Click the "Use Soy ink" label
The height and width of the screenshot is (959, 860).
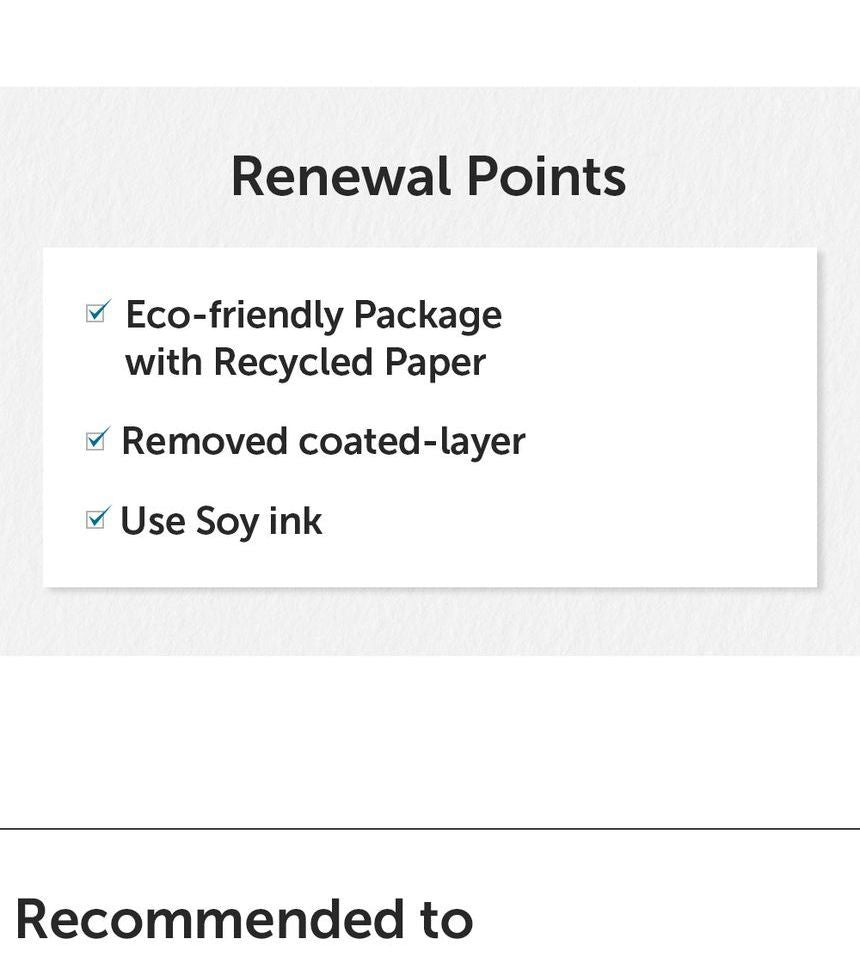tap(221, 521)
